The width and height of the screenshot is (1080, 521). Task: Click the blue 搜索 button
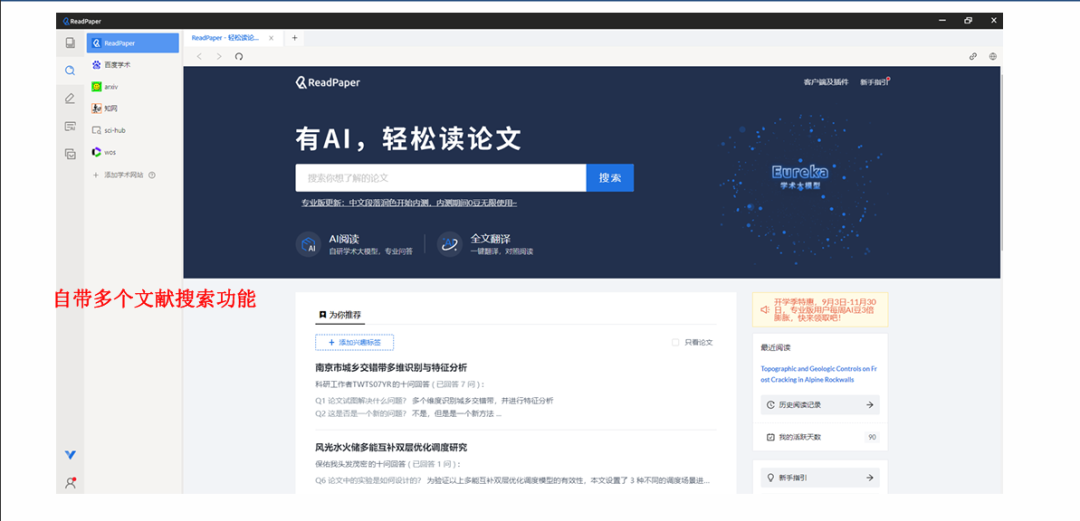(x=610, y=178)
